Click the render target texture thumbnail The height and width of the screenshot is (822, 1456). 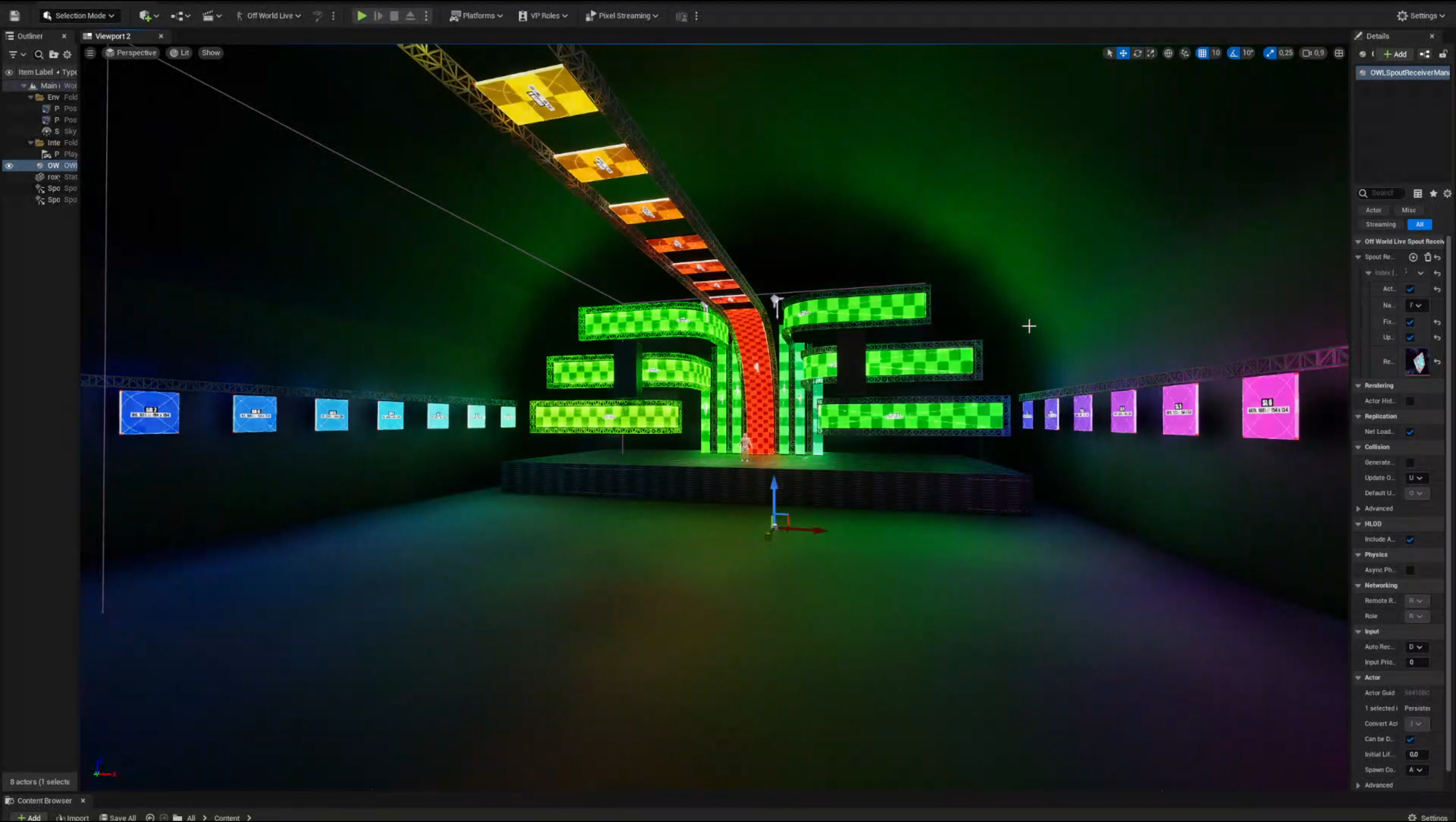tap(1417, 361)
